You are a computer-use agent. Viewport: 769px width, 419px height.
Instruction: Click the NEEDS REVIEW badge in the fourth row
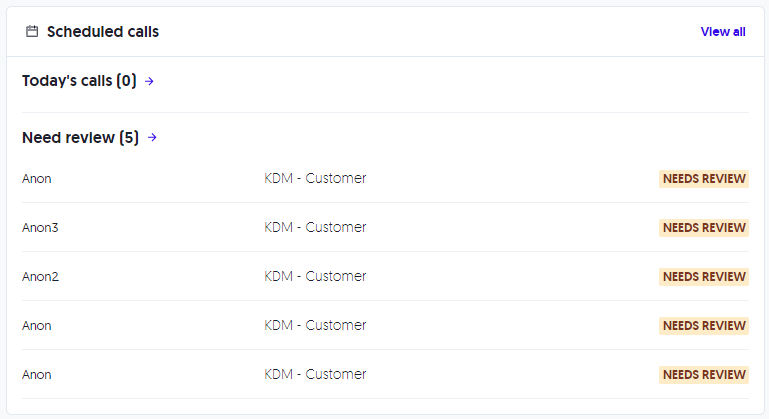(704, 326)
